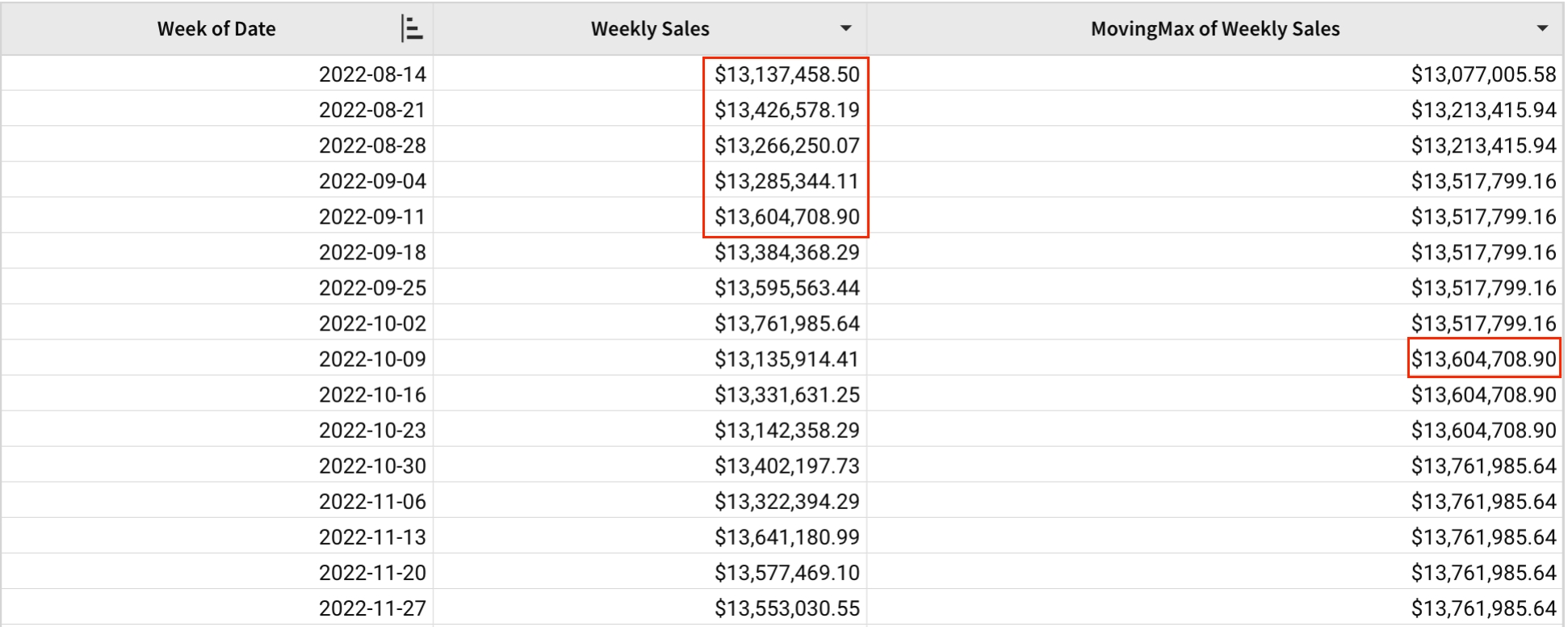This screenshot has height=627, width=1568.
Task: Click the Weekly Sales cell $13,137,458.50
Action: 786,74
